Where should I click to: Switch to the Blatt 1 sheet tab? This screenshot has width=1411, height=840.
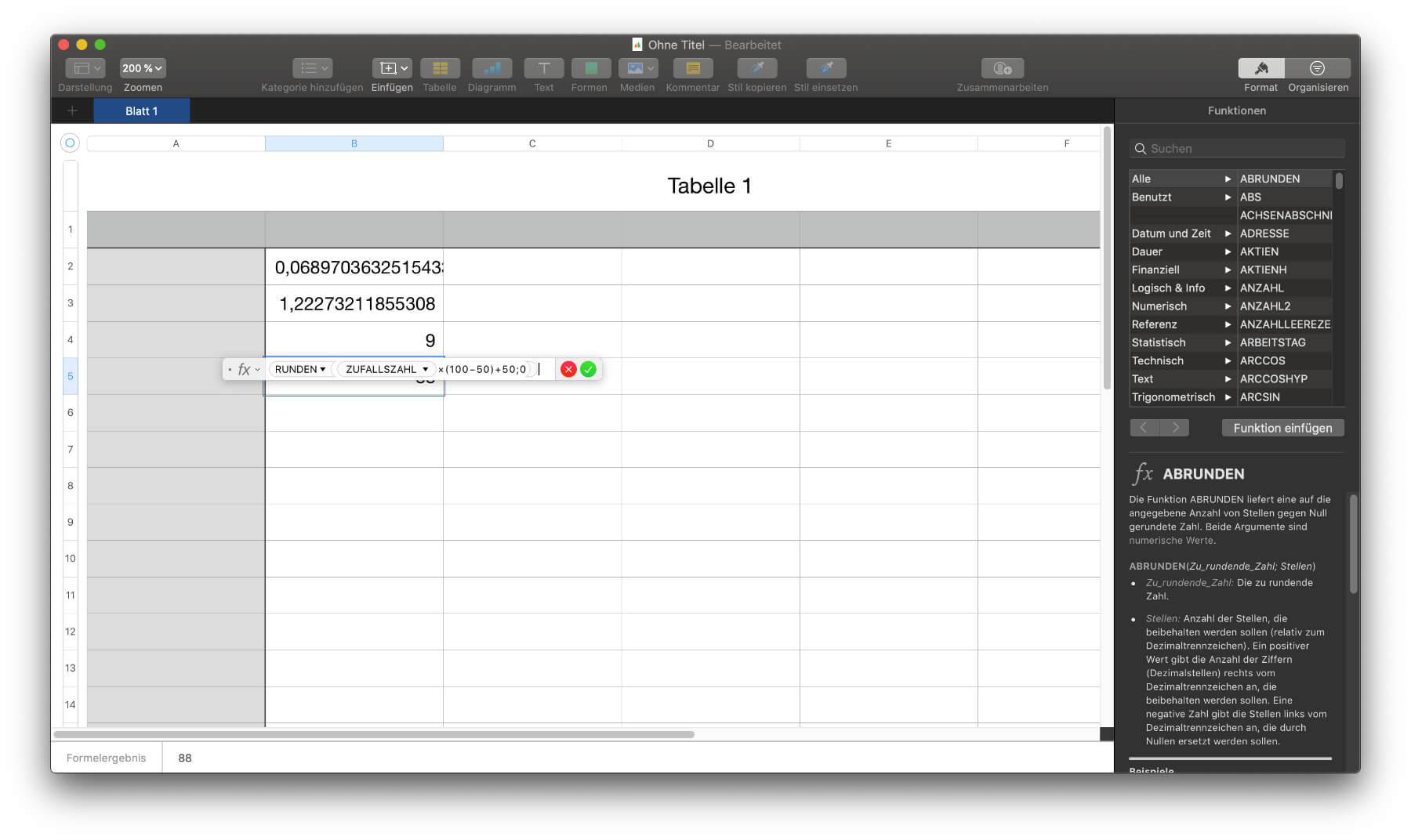142,111
